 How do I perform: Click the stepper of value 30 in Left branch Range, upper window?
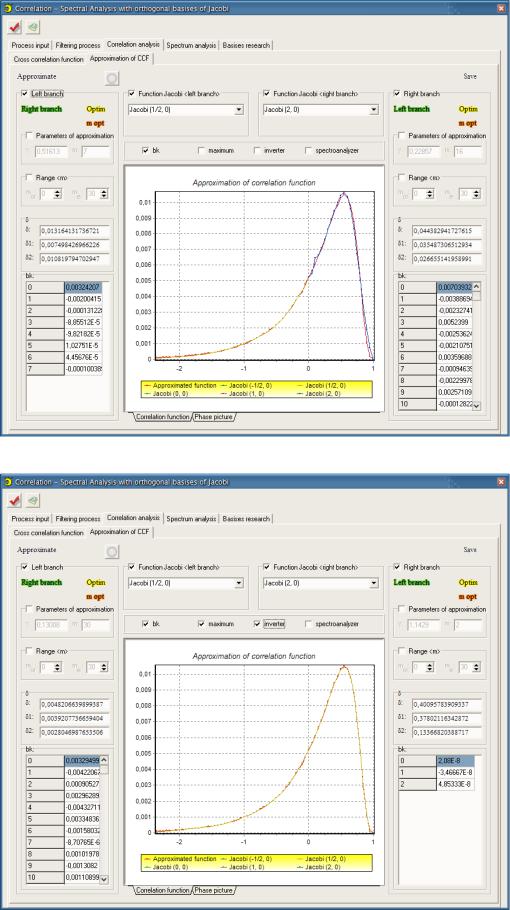point(103,194)
